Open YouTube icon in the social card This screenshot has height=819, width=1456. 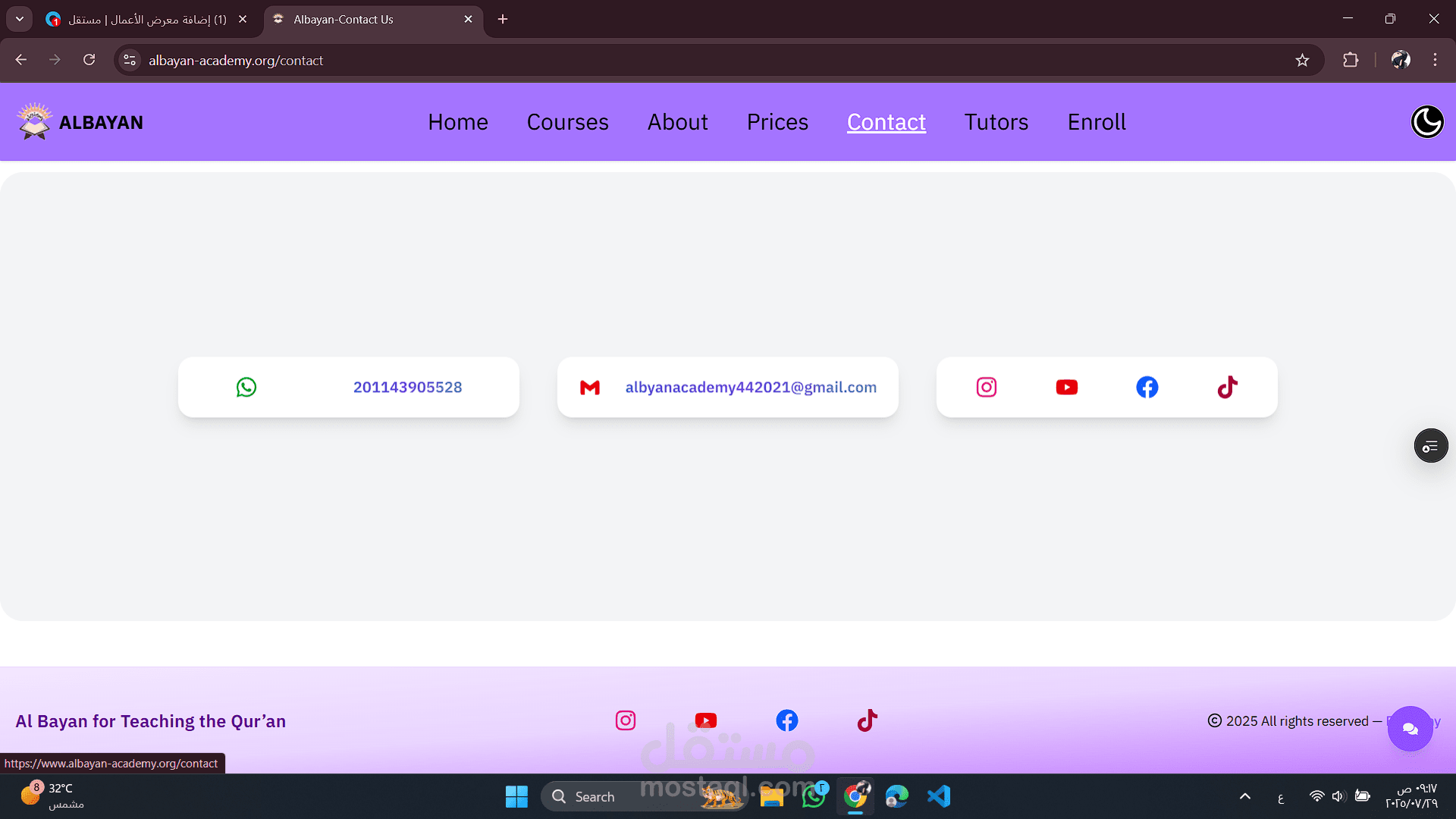1066,388
